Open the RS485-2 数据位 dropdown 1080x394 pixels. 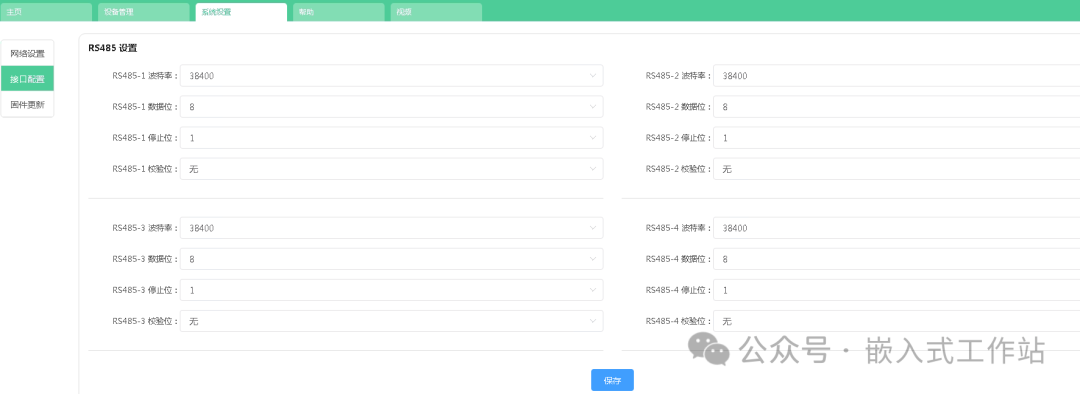tap(897, 107)
